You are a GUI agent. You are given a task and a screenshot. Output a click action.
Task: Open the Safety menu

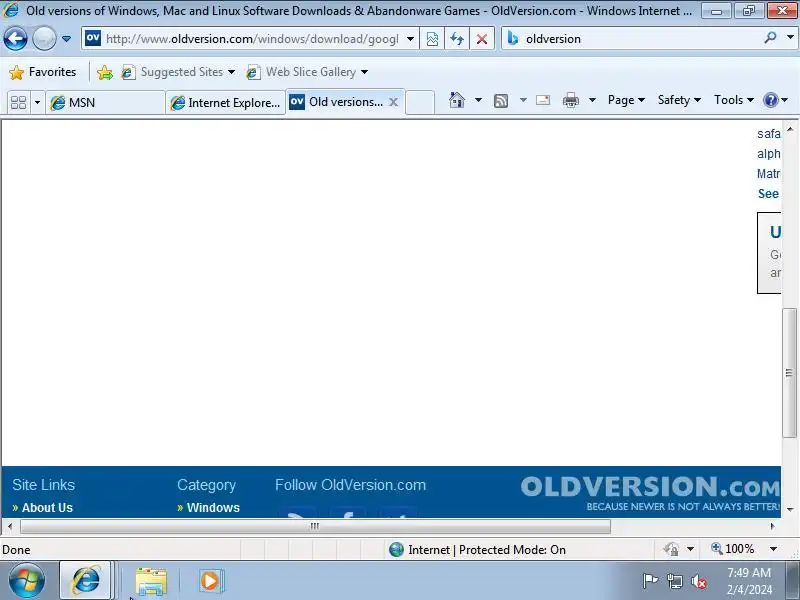[x=679, y=100]
